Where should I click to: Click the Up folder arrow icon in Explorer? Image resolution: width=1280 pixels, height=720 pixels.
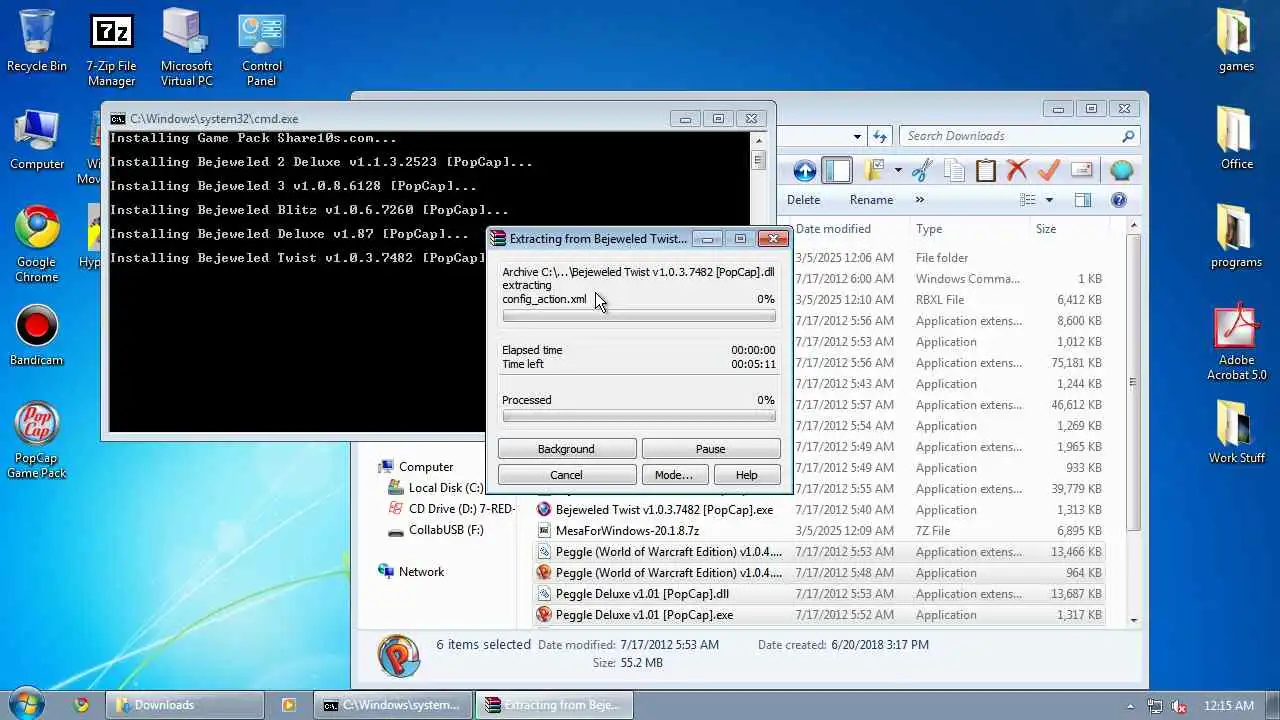point(805,171)
